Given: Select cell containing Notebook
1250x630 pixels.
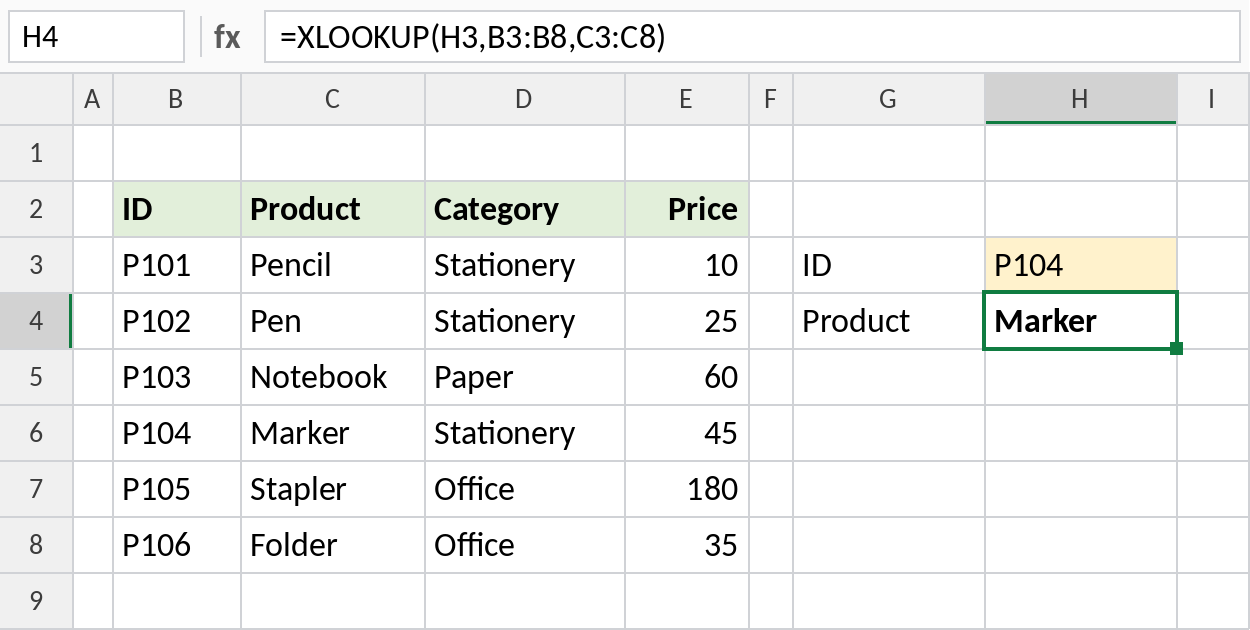Looking at the screenshot, I should point(333,377).
